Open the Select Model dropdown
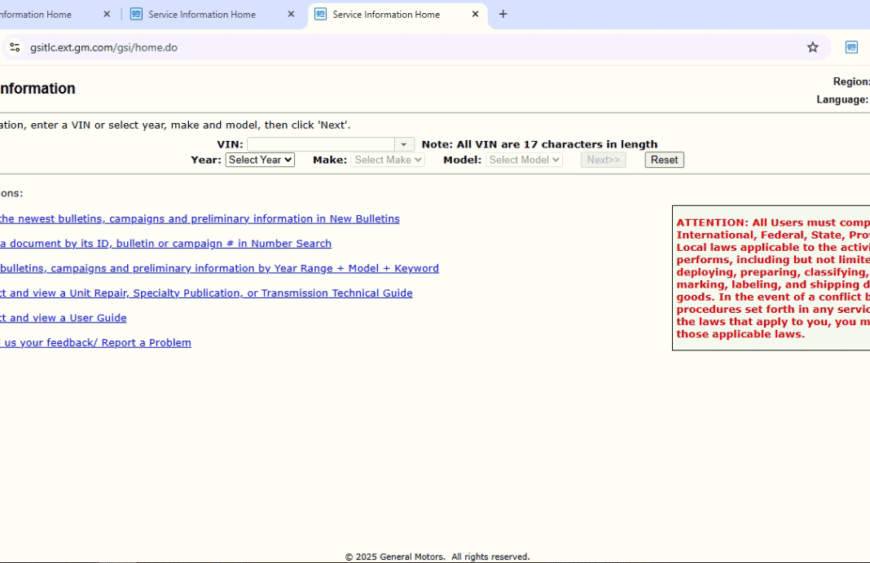This screenshot has height=563, width=870. pos(524,160)
